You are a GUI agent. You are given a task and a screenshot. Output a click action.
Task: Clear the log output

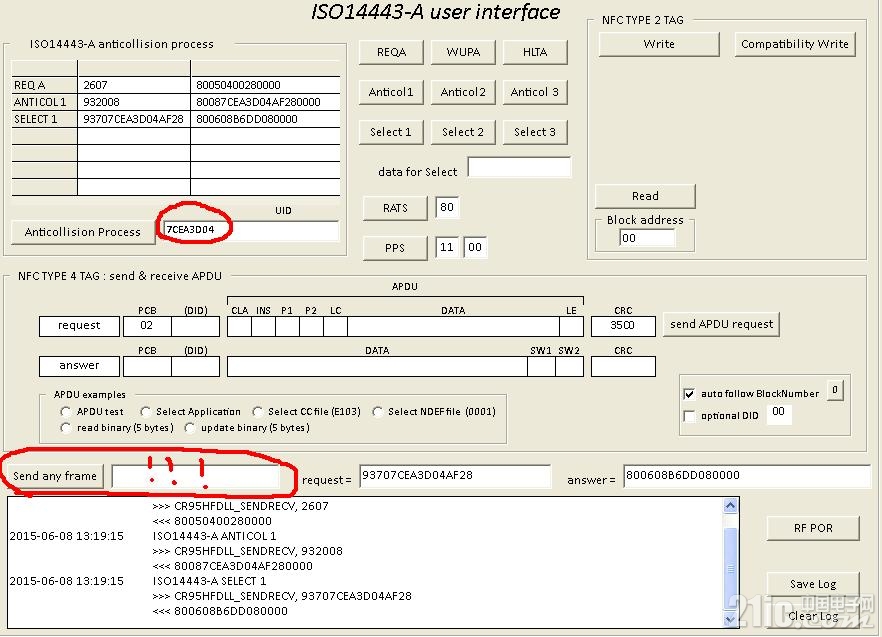click(813, 616)
